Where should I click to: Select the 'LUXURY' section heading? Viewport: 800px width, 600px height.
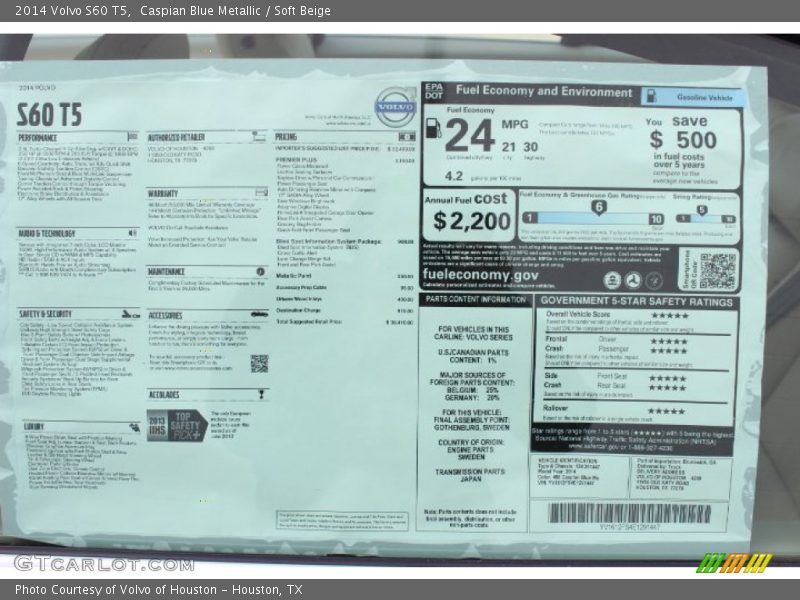pos(34,427)
